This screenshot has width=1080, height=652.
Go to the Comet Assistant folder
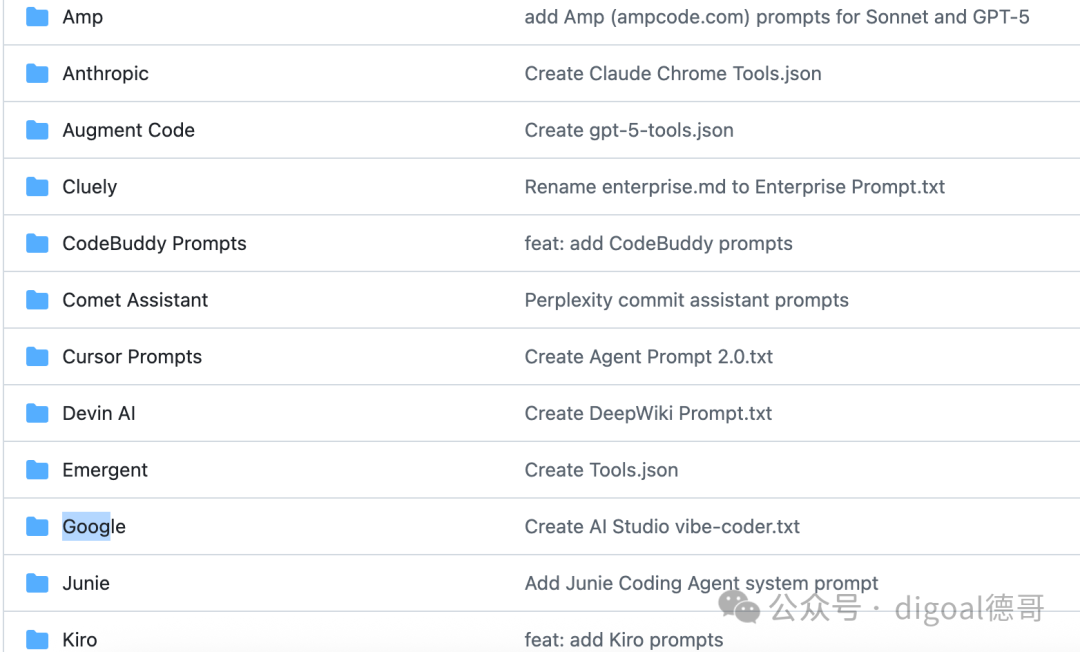point(135,299)
